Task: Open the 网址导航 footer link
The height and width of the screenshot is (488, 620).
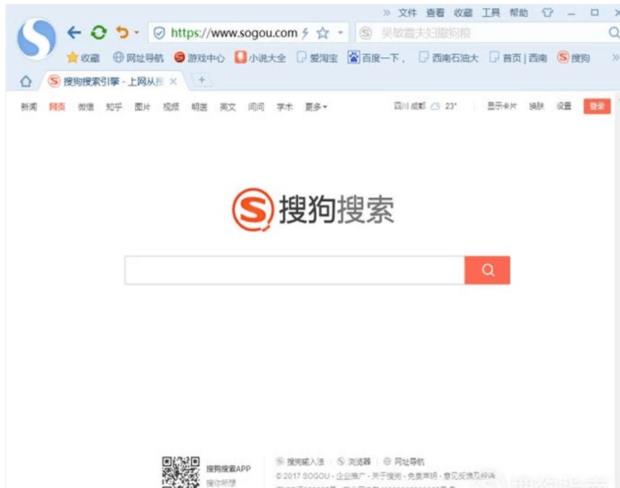Action: (x=404, y=462)
